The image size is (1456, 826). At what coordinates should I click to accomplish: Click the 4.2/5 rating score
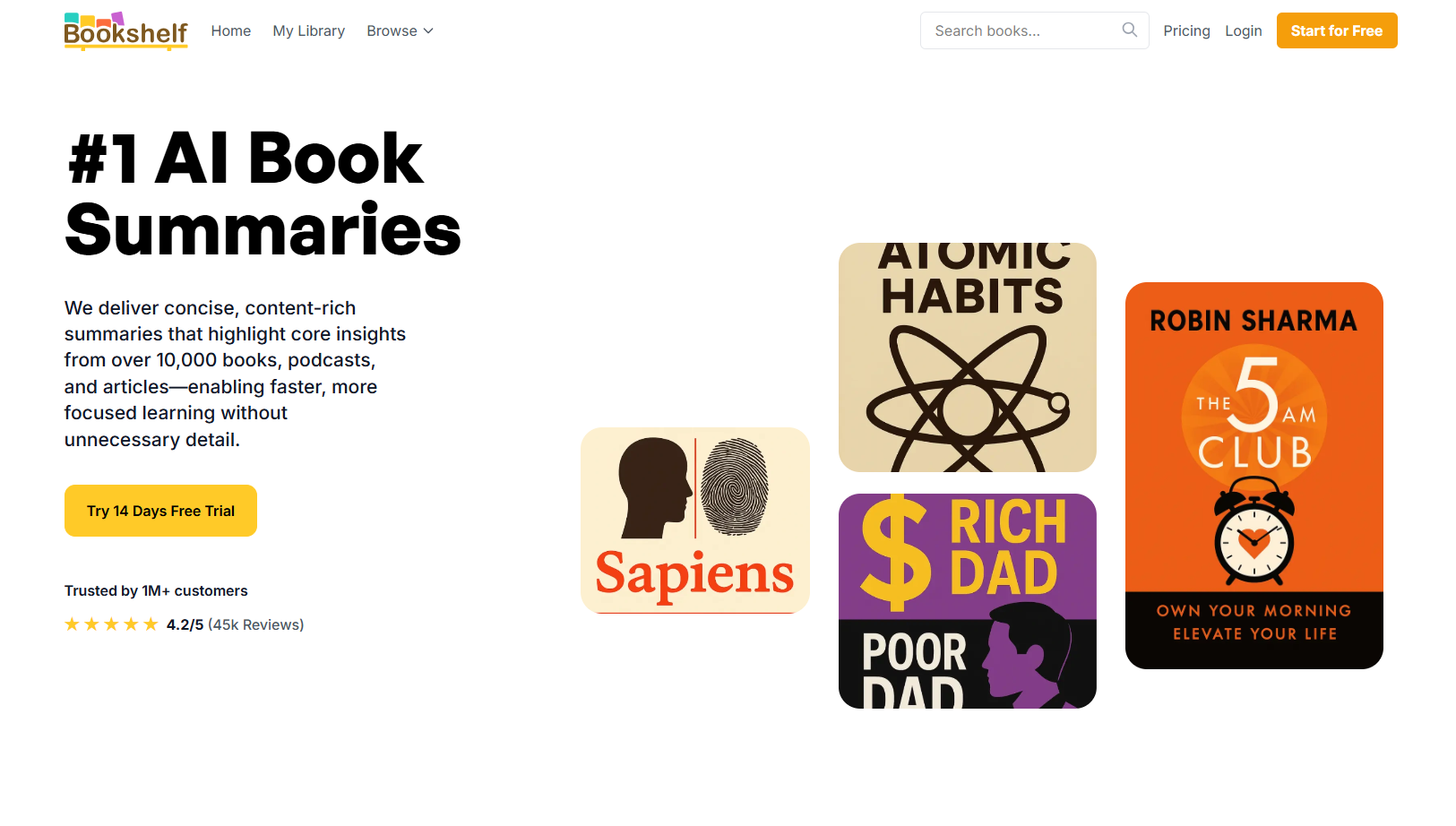pos(185,624)
